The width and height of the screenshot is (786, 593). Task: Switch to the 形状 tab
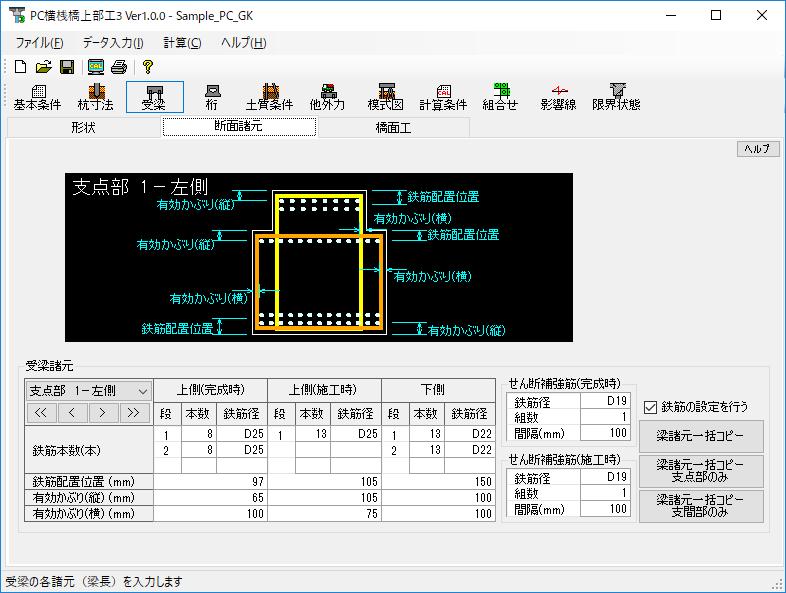coord(83,127)
